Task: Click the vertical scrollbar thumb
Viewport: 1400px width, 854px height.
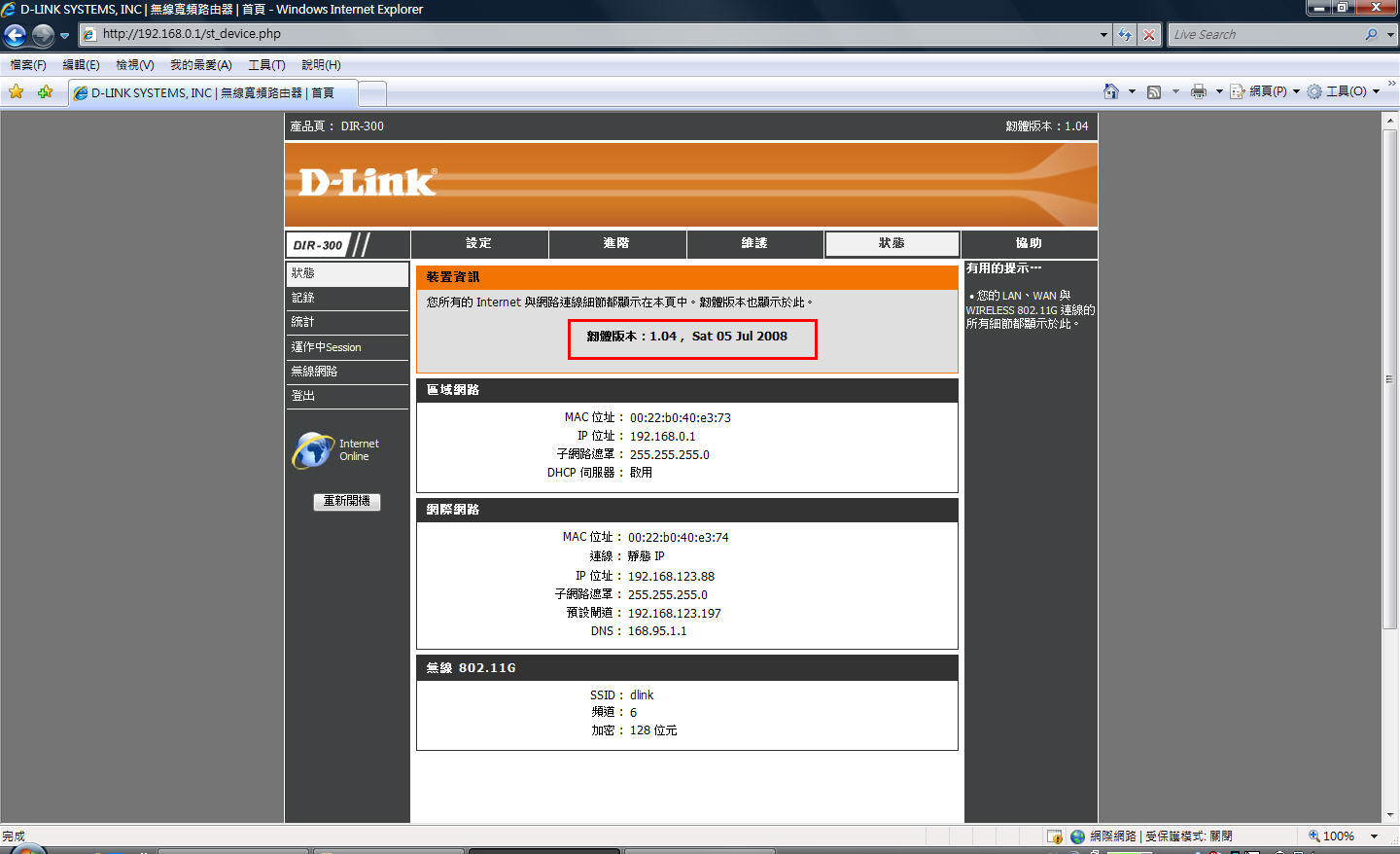Action: tap(1389, 379)
